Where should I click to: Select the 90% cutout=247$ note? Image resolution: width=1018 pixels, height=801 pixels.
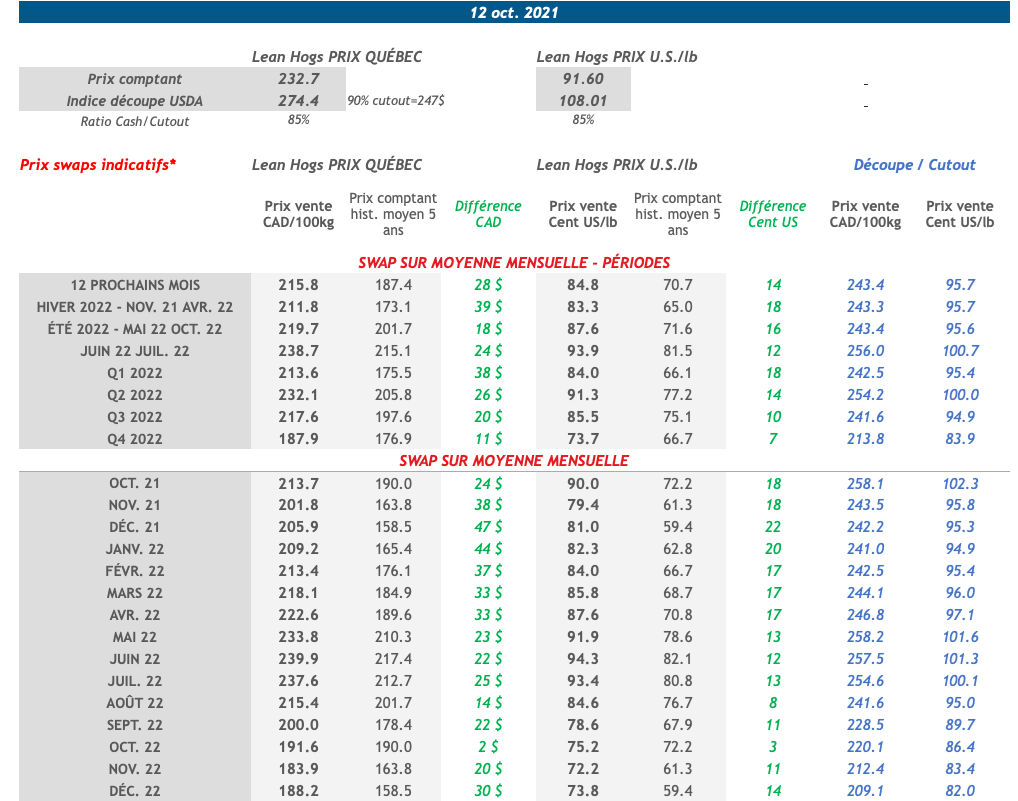click(x=396, y=101)
